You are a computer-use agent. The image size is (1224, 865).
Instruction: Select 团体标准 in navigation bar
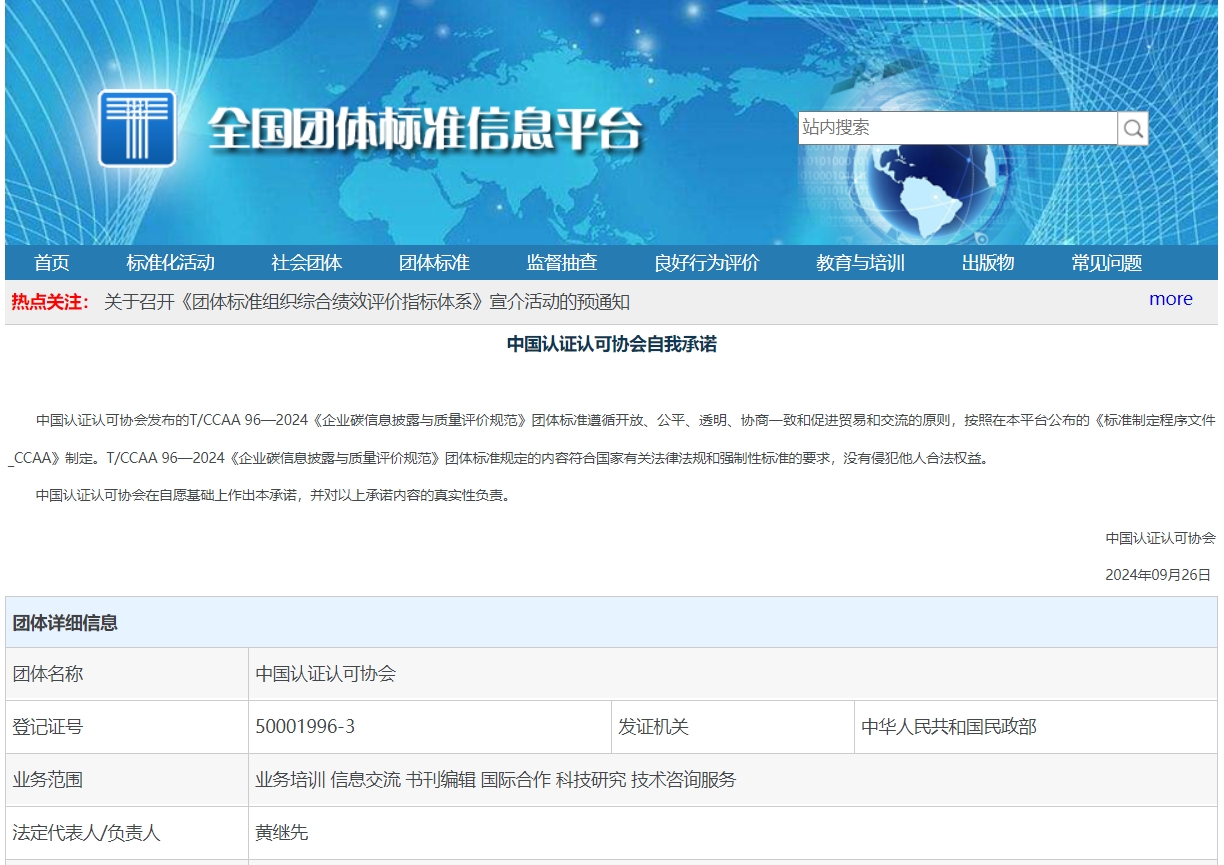434,263
